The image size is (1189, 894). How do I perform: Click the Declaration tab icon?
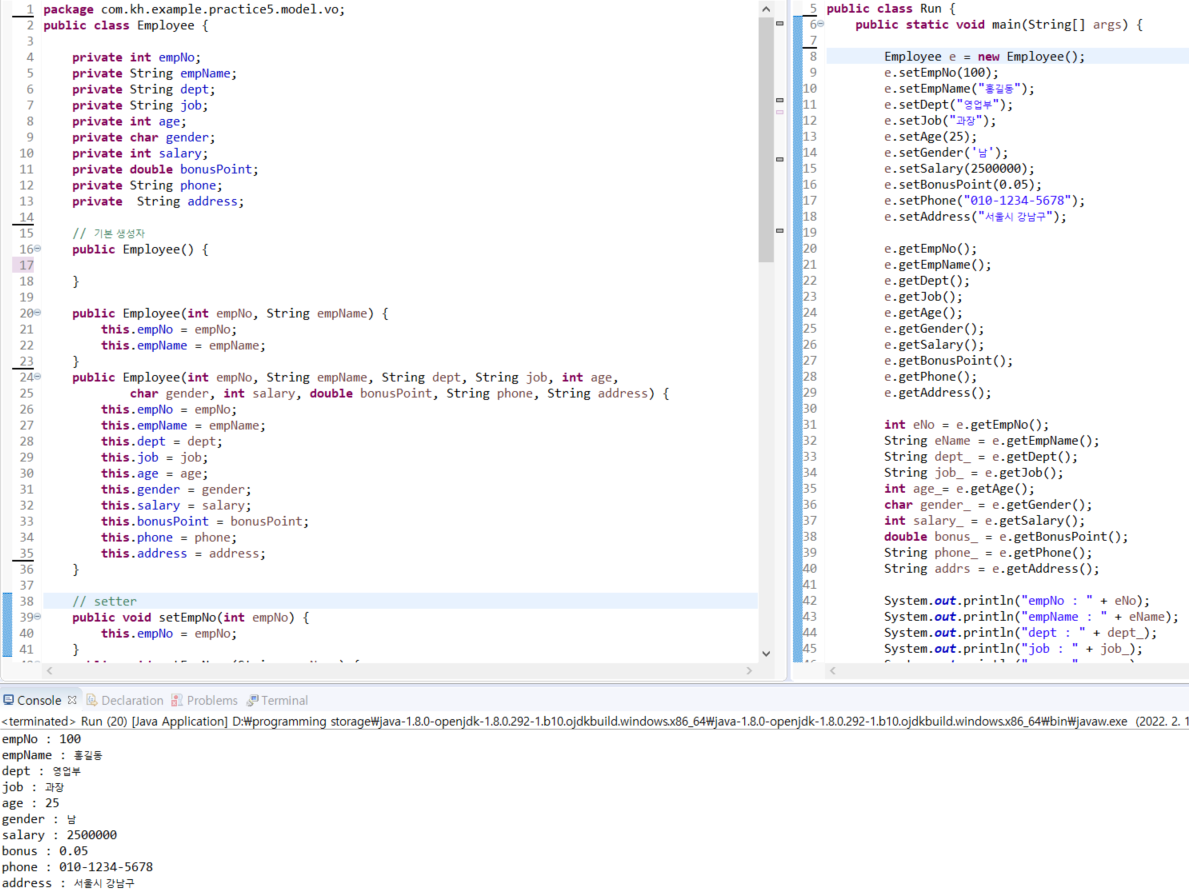click(92, 700)
